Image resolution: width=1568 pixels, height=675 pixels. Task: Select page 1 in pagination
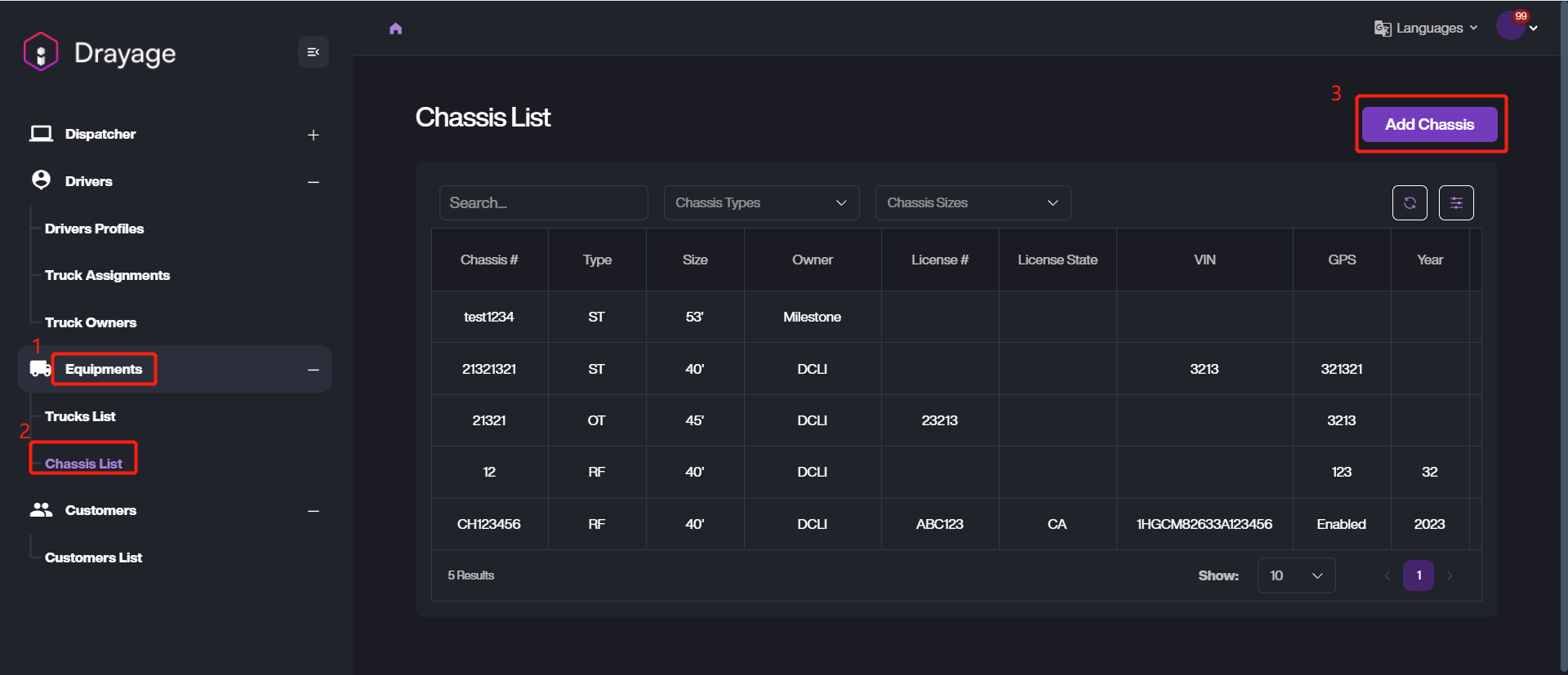pyautogui.click(x=1419, y=575)
